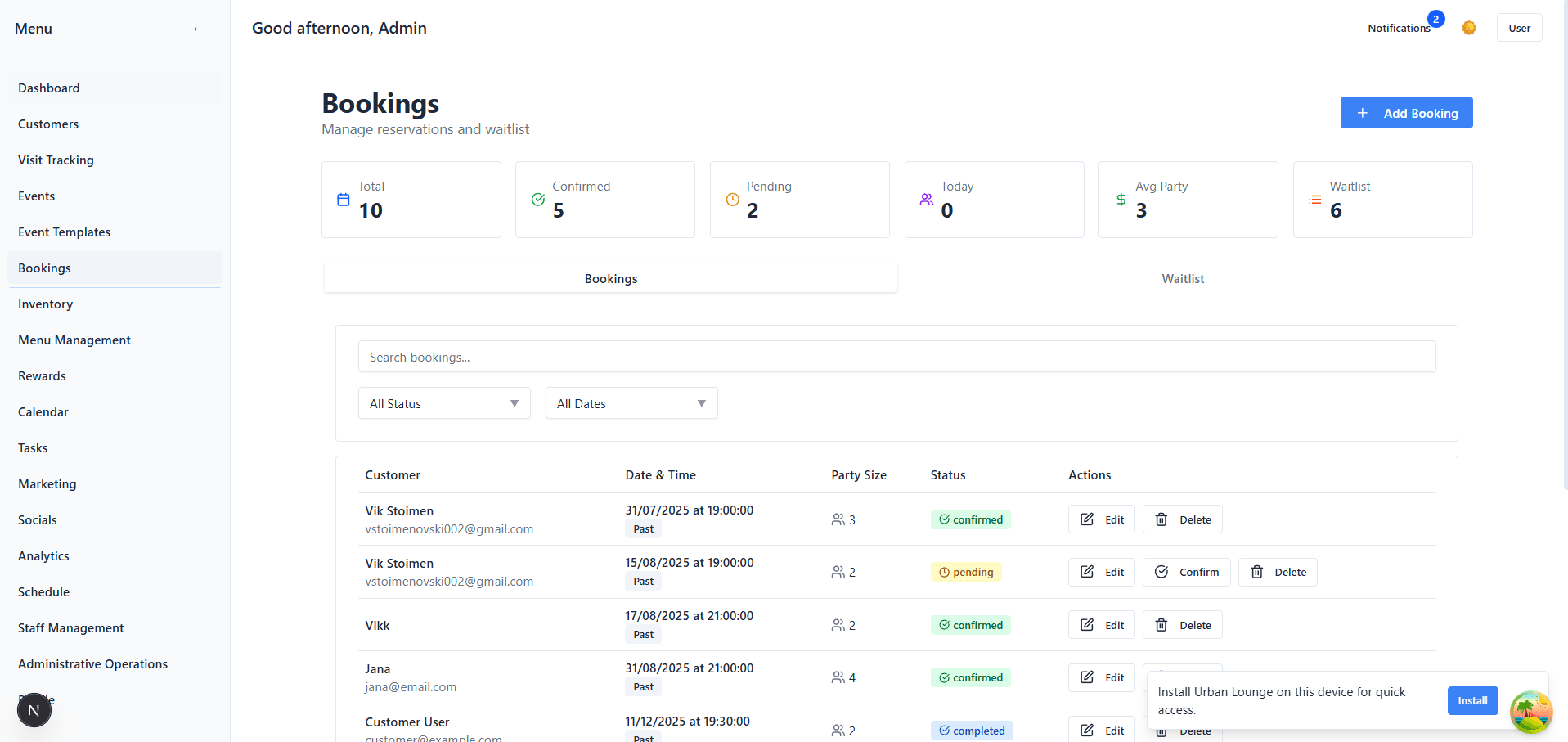The height and width of the screenshot is (742, 1568).
Task: Open the User menu button
Action: 1519,28
